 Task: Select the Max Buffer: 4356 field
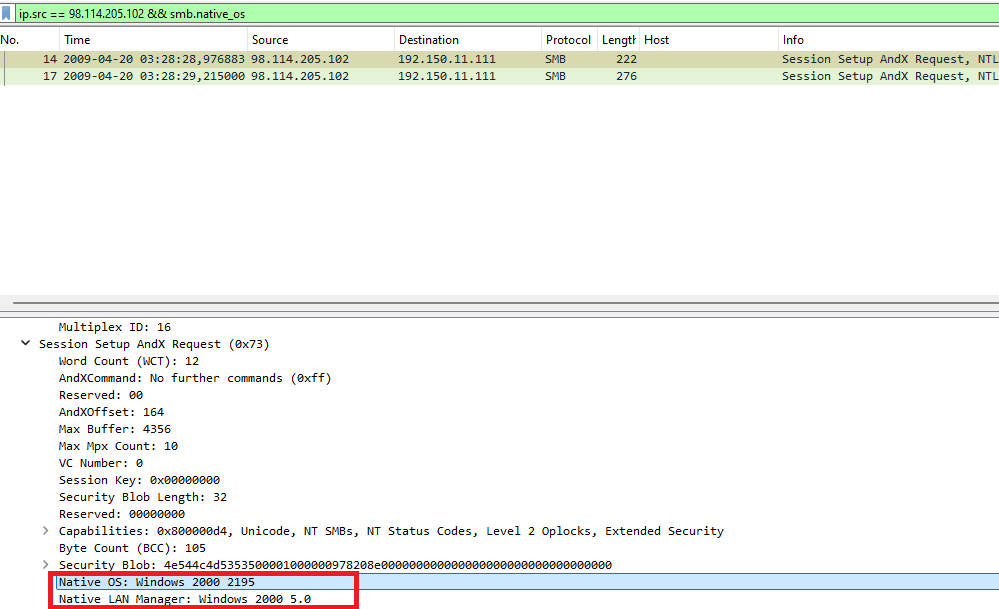(x=115, y=429)
